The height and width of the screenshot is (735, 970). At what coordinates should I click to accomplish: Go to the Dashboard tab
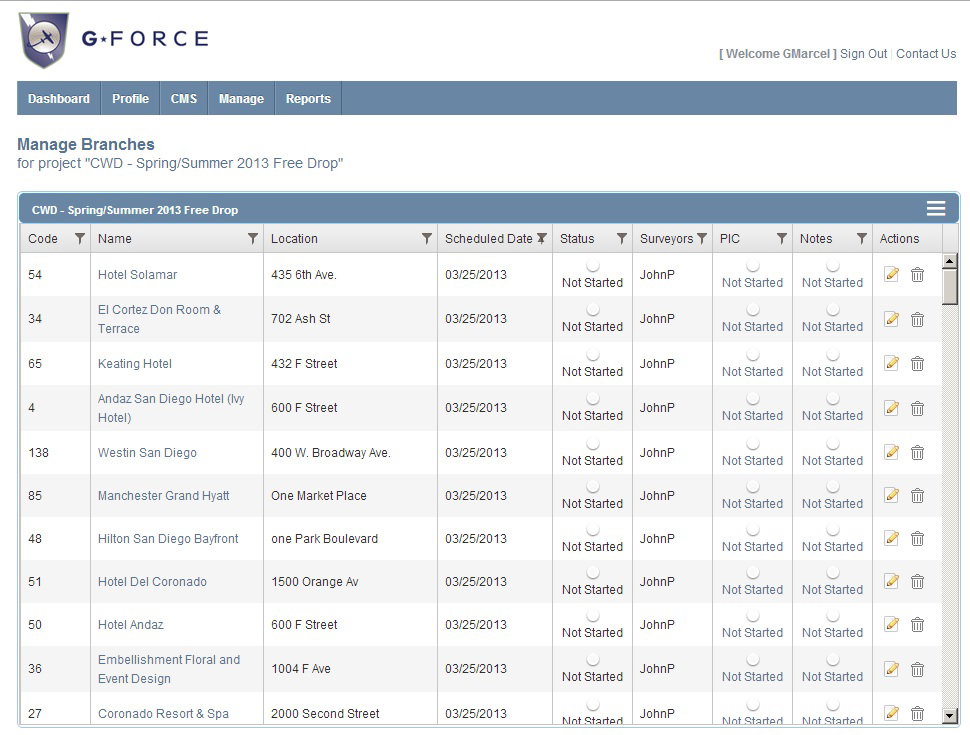pos(59,98)
